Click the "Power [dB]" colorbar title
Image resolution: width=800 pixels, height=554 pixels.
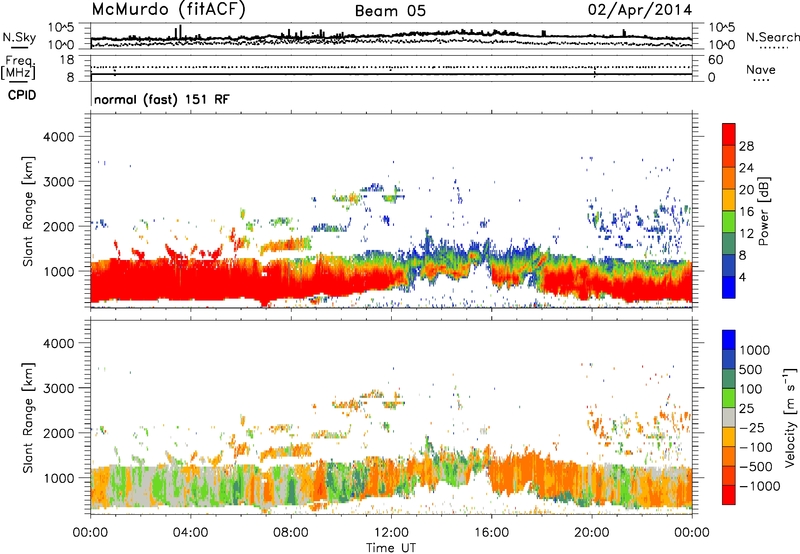(x=764, y=211)
